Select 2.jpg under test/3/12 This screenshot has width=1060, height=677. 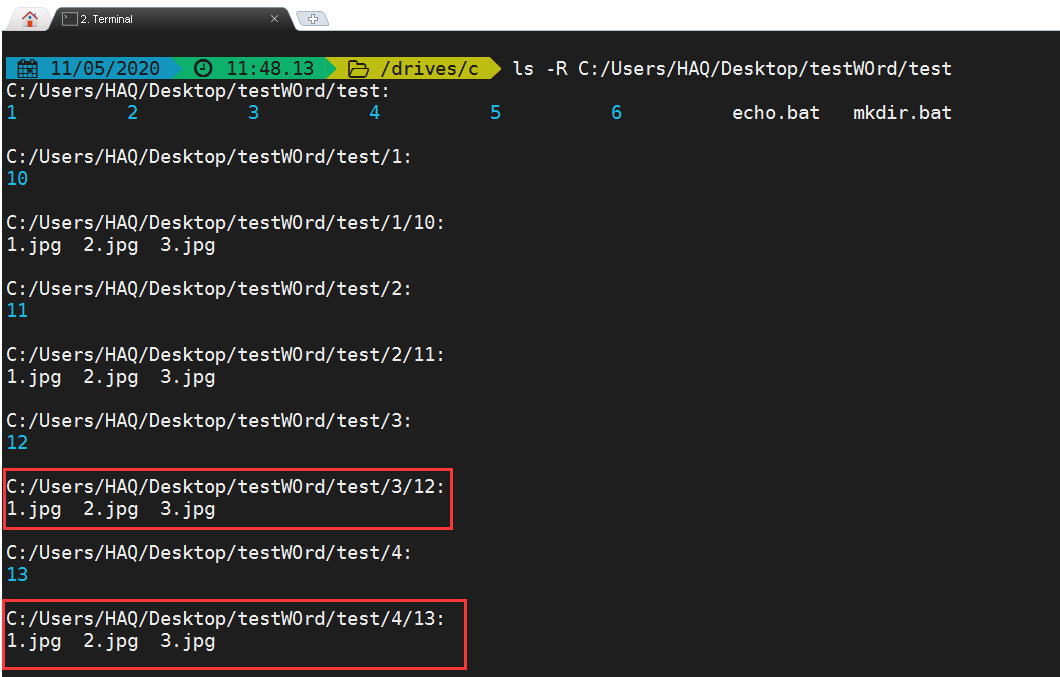(111, 509)
